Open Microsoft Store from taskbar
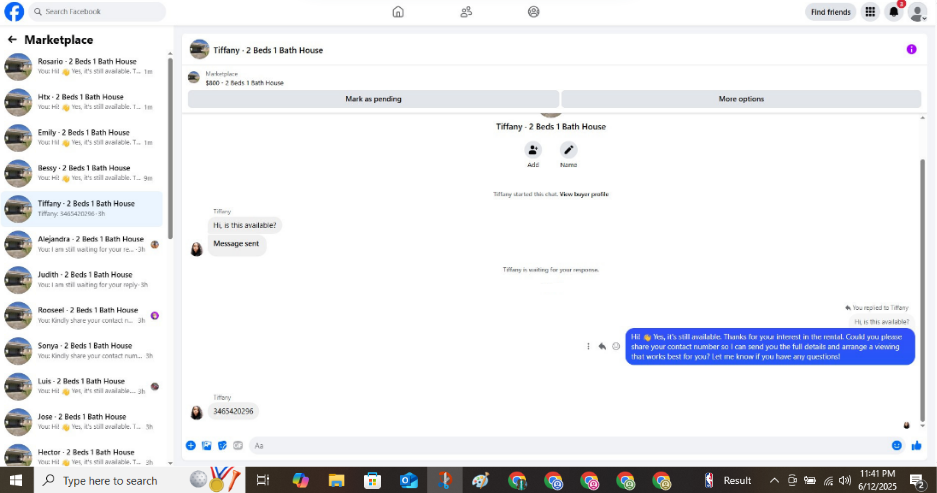This screenshot has height=493, width=937. (x=372, y=480)
